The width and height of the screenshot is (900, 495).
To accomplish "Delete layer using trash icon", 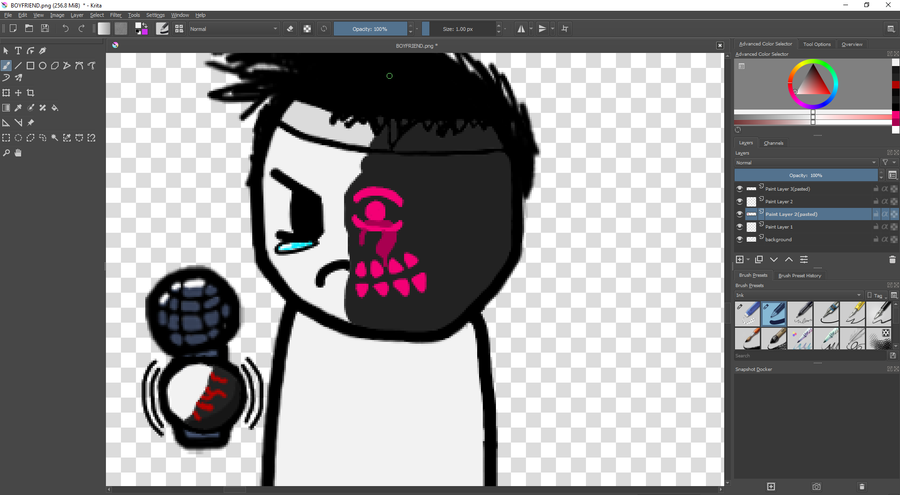I will point(892,260).
